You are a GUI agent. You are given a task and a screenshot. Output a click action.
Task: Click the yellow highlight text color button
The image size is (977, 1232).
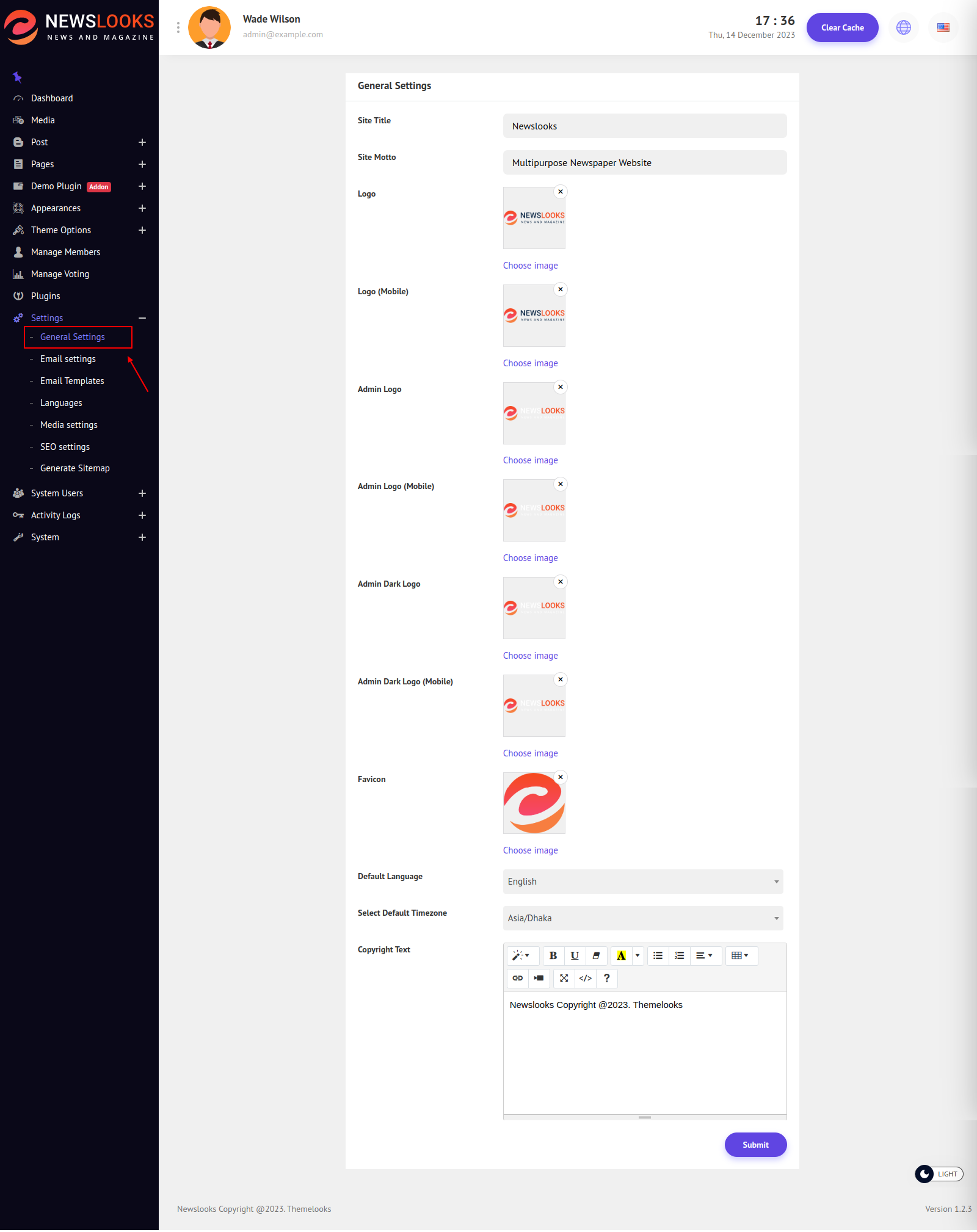[x=621, y=955]
